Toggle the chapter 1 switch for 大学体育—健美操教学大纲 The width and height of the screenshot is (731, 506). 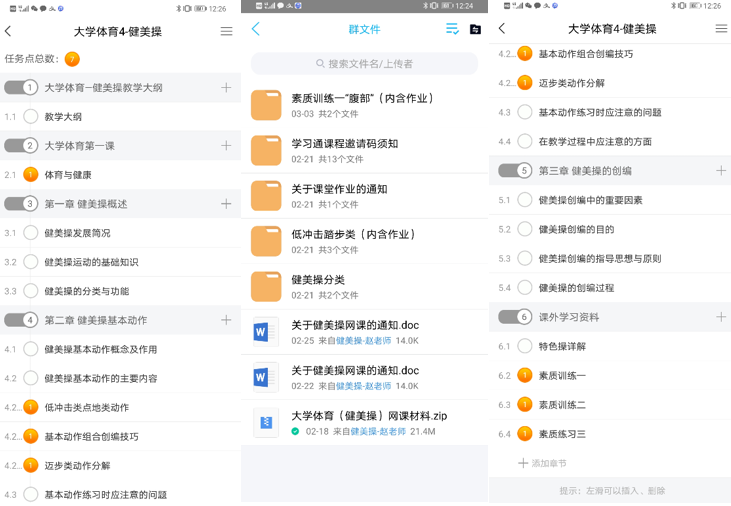[x=21, y=88]
